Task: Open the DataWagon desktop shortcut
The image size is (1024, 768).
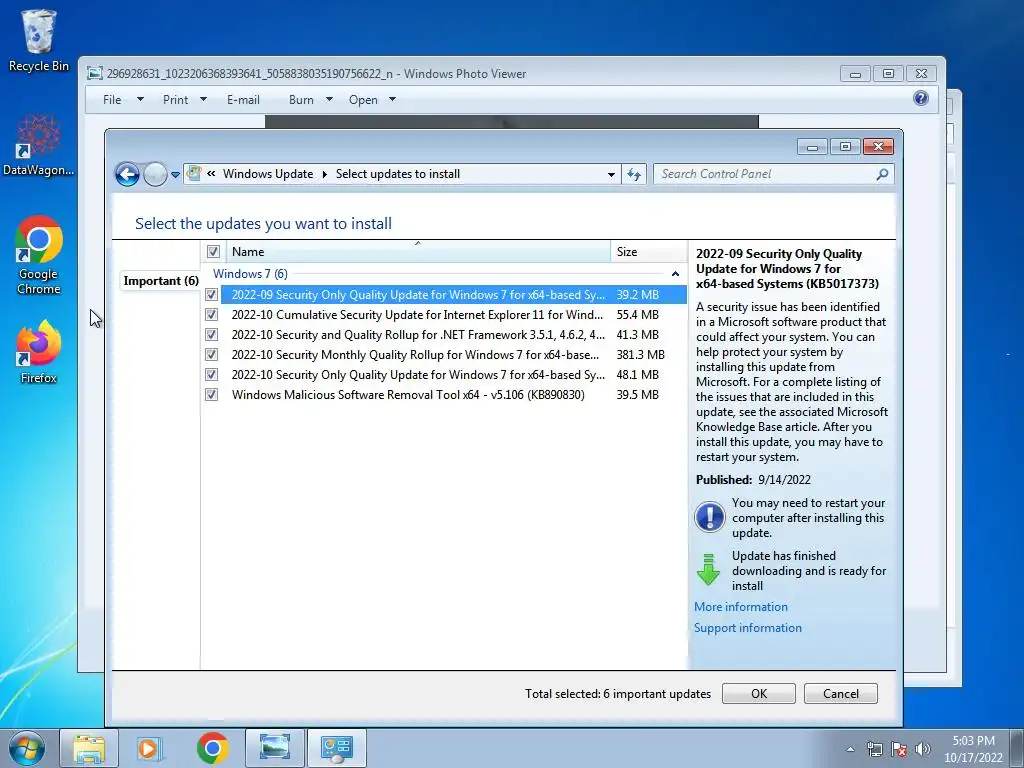Action: 39,145
